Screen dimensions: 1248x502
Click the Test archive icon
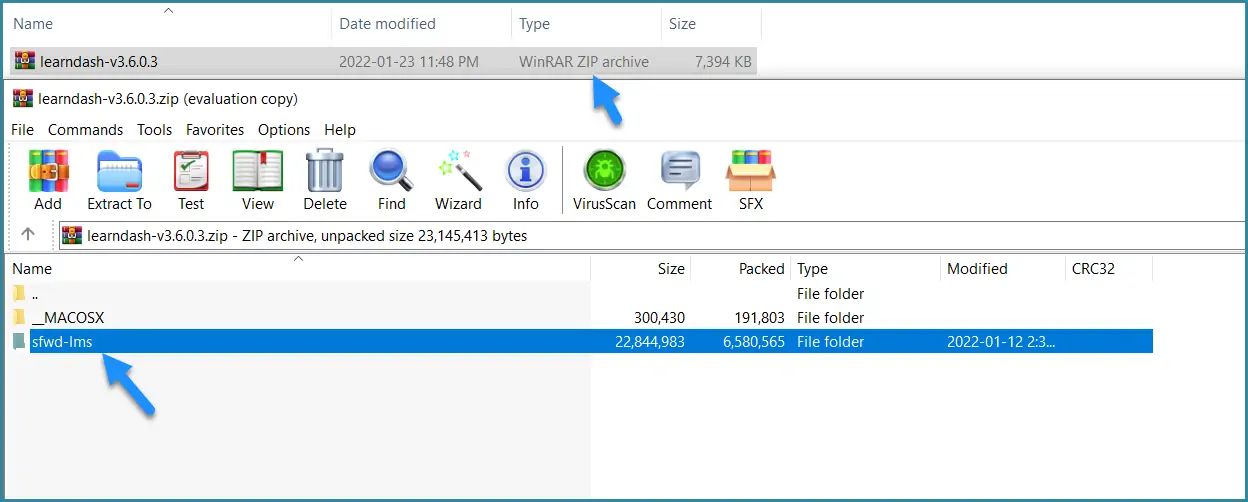[191, 171]
